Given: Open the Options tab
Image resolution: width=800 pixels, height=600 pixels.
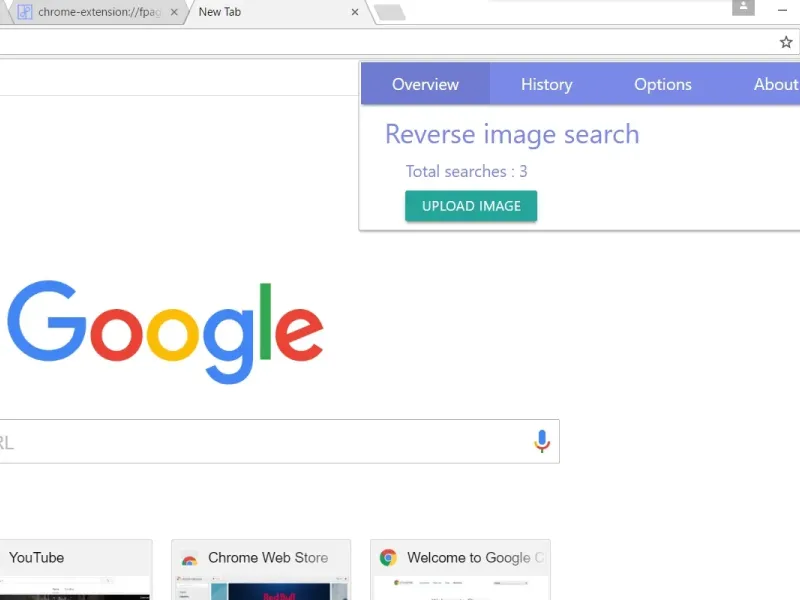Looking at the screenshot, I should coord(663,84).
